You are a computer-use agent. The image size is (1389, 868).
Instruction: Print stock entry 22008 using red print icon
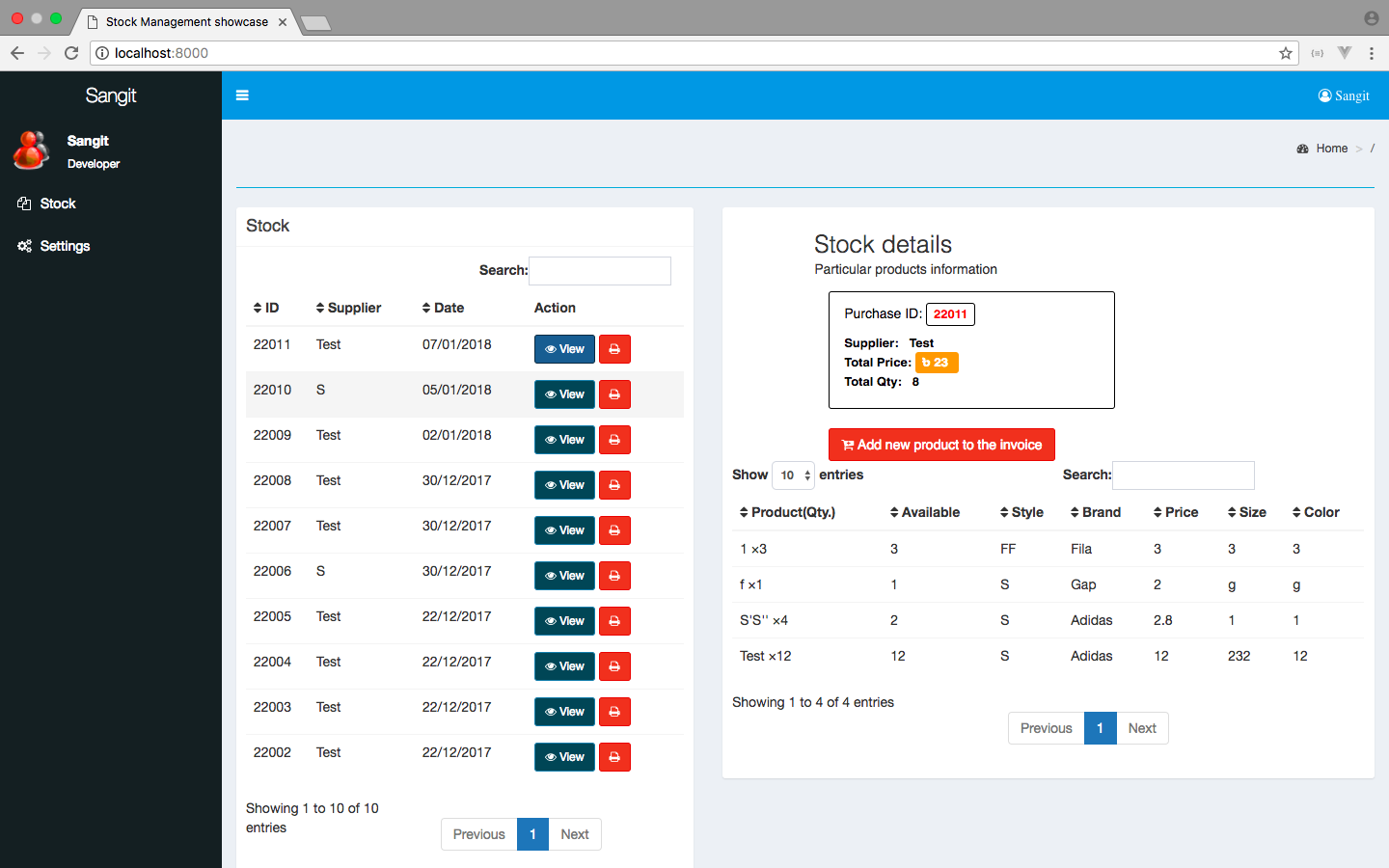tap(614, 485)
